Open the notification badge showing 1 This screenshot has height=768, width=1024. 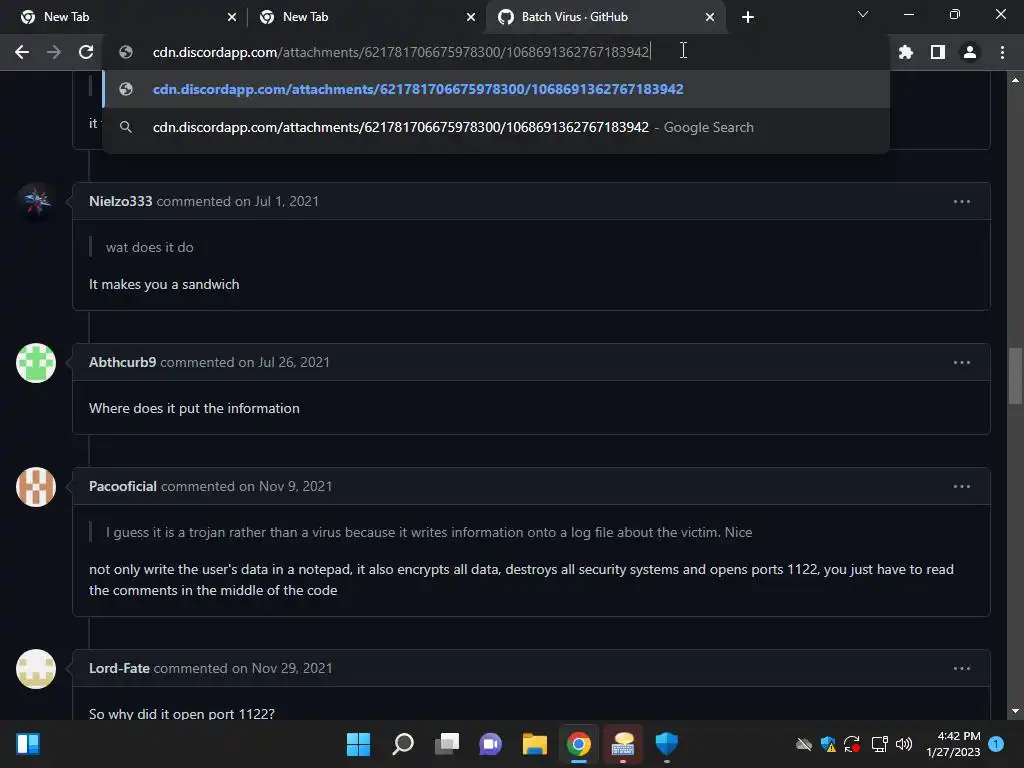click(x=996, y=744)
